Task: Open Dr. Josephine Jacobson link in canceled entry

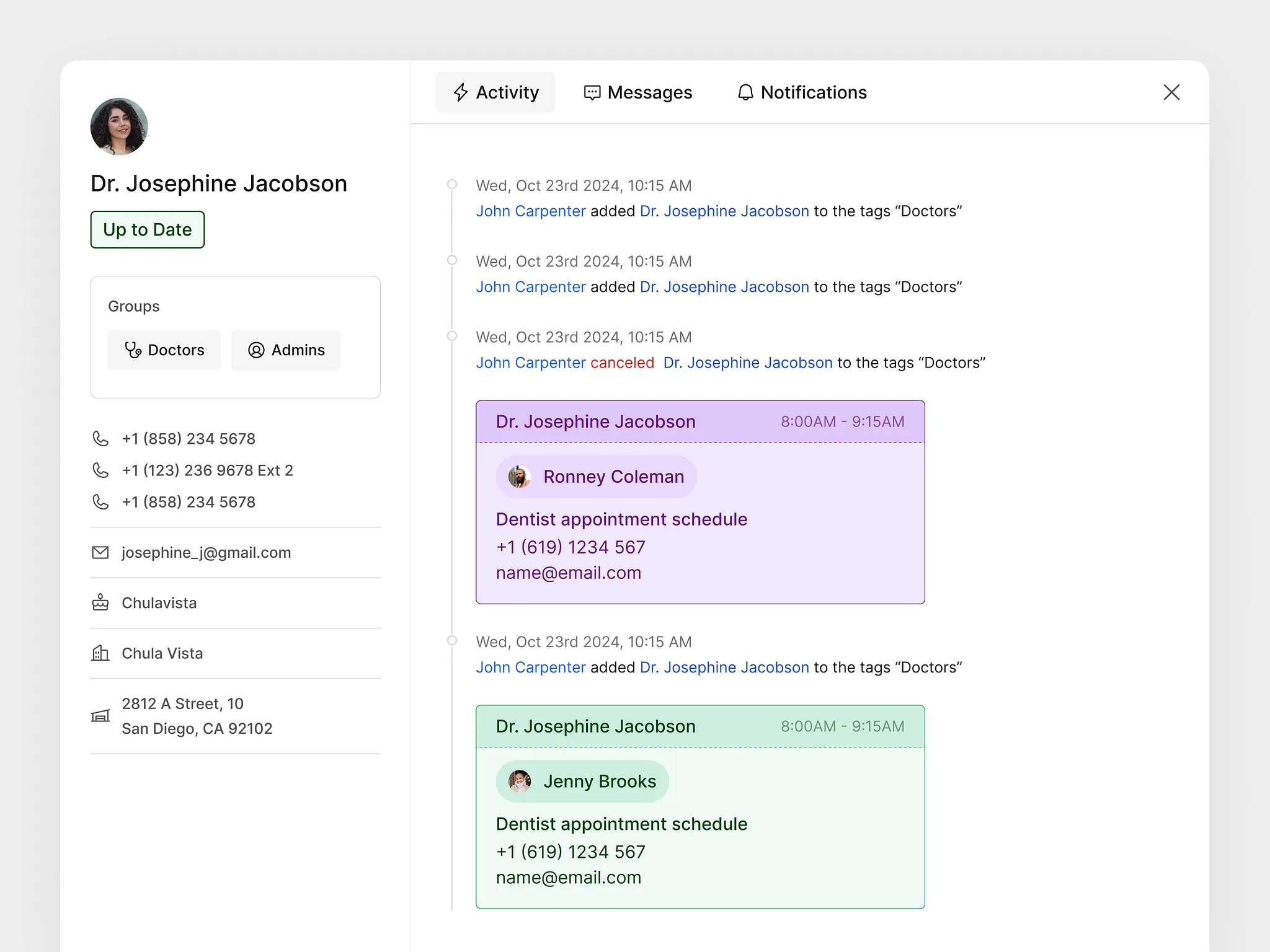Action: (x=748, y=363)
